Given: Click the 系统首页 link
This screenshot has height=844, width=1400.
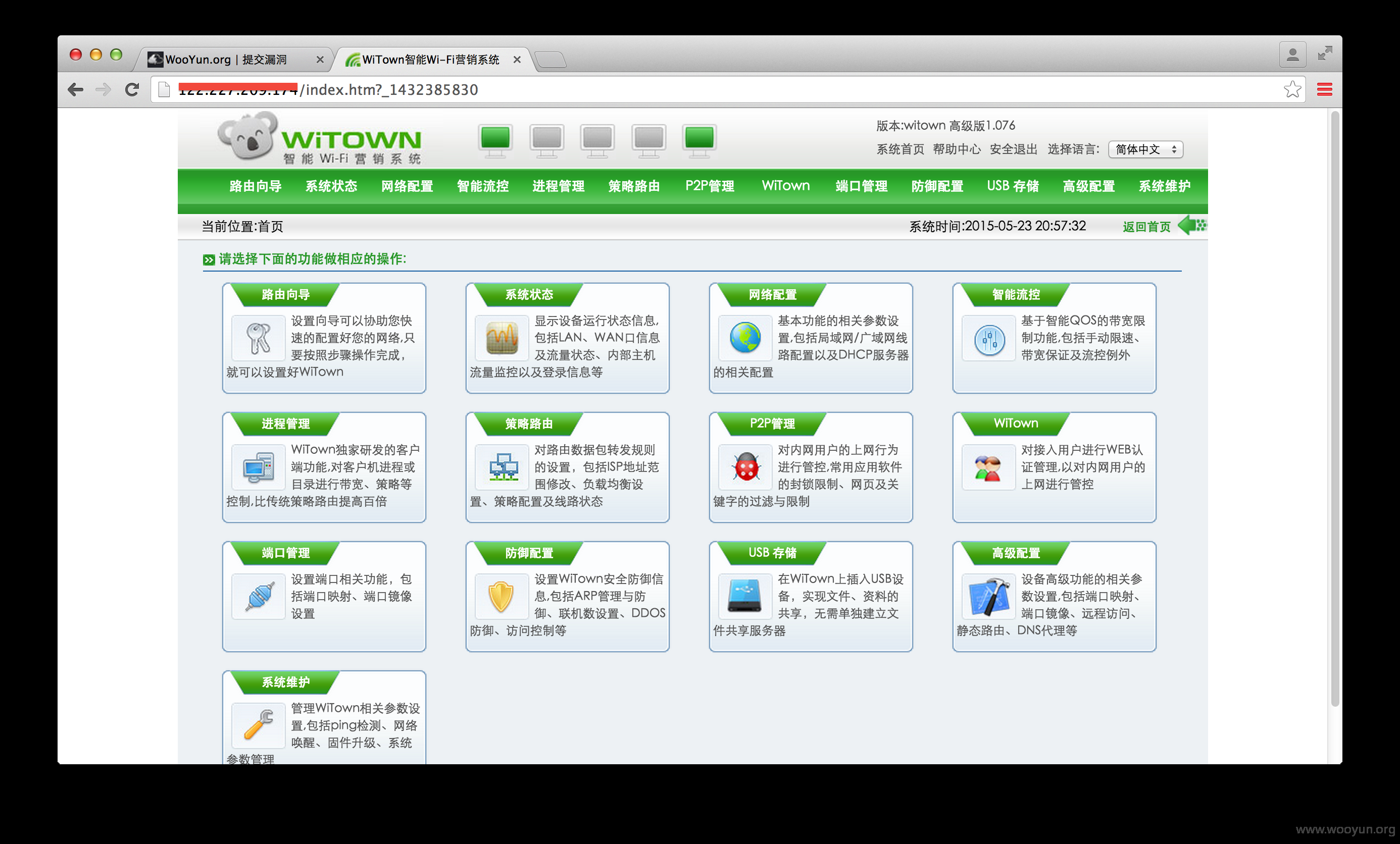Looking at the screenshot, I should pyautogui.click(x=900, y=149).
